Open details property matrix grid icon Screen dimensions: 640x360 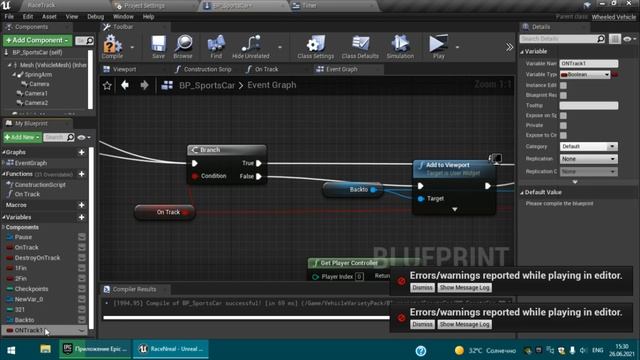pos(615,39)
